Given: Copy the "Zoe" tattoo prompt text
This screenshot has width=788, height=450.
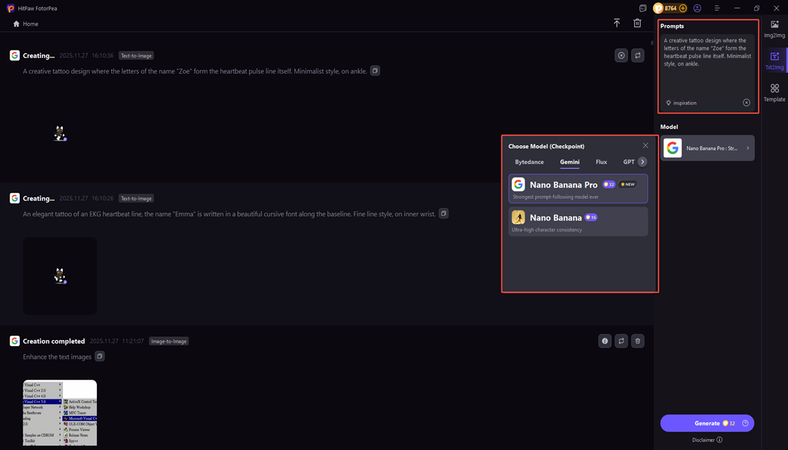Looking at the screenshot, I should pos(375,71).
